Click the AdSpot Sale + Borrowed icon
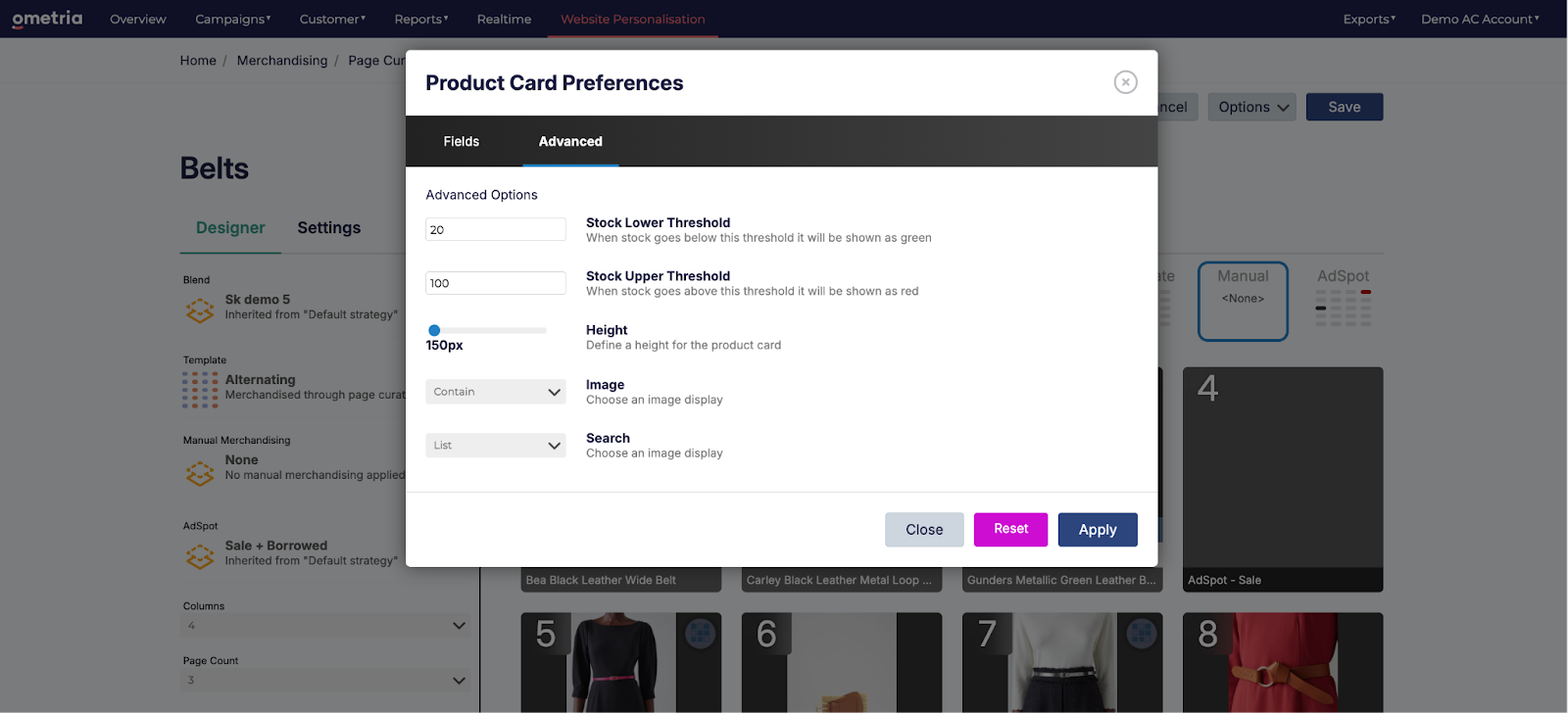This screenshot has width=1568, height=713. coord(200,556)
